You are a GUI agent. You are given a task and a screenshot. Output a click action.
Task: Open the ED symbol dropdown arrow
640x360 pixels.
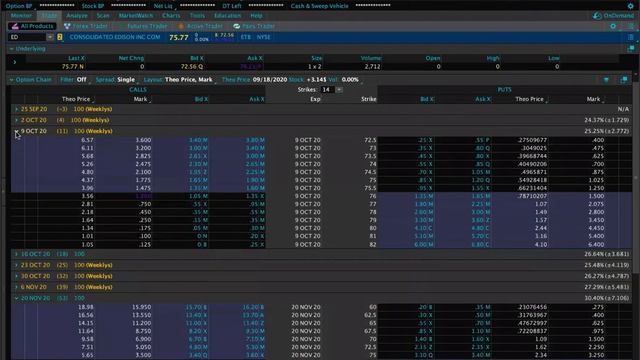pos(50,37)
